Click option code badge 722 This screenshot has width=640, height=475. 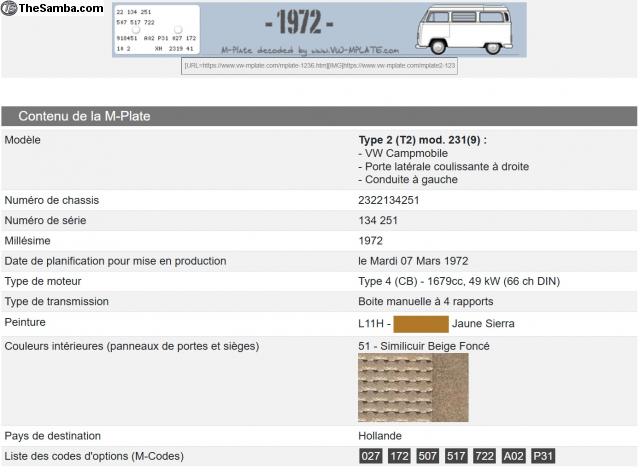tap(485, 456)
